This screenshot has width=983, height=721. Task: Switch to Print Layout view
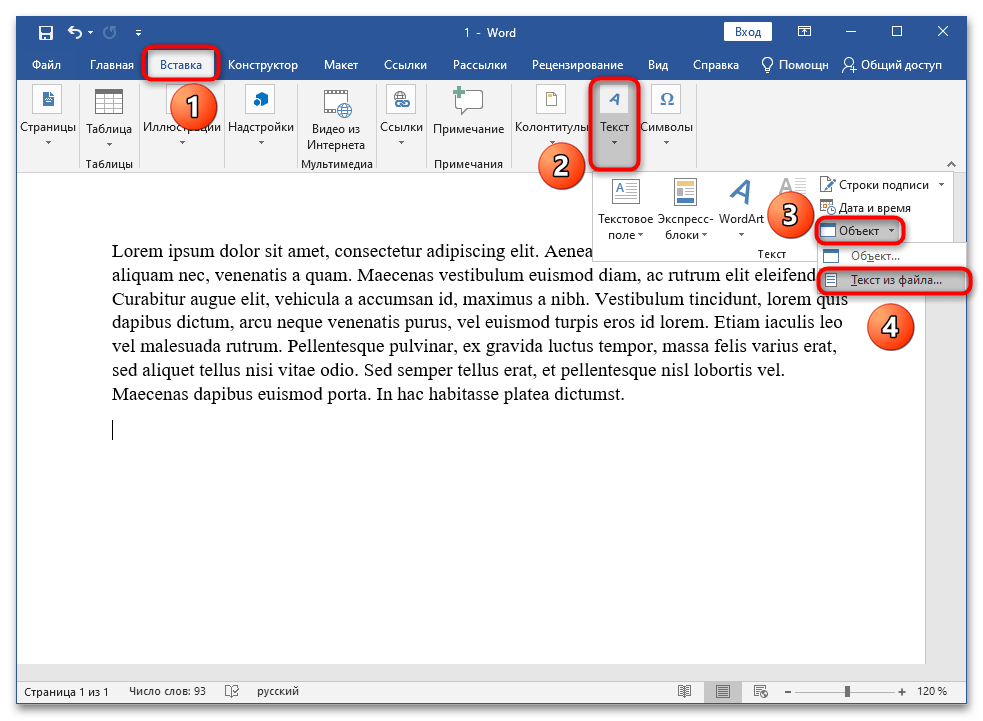(x=723, y=692)
